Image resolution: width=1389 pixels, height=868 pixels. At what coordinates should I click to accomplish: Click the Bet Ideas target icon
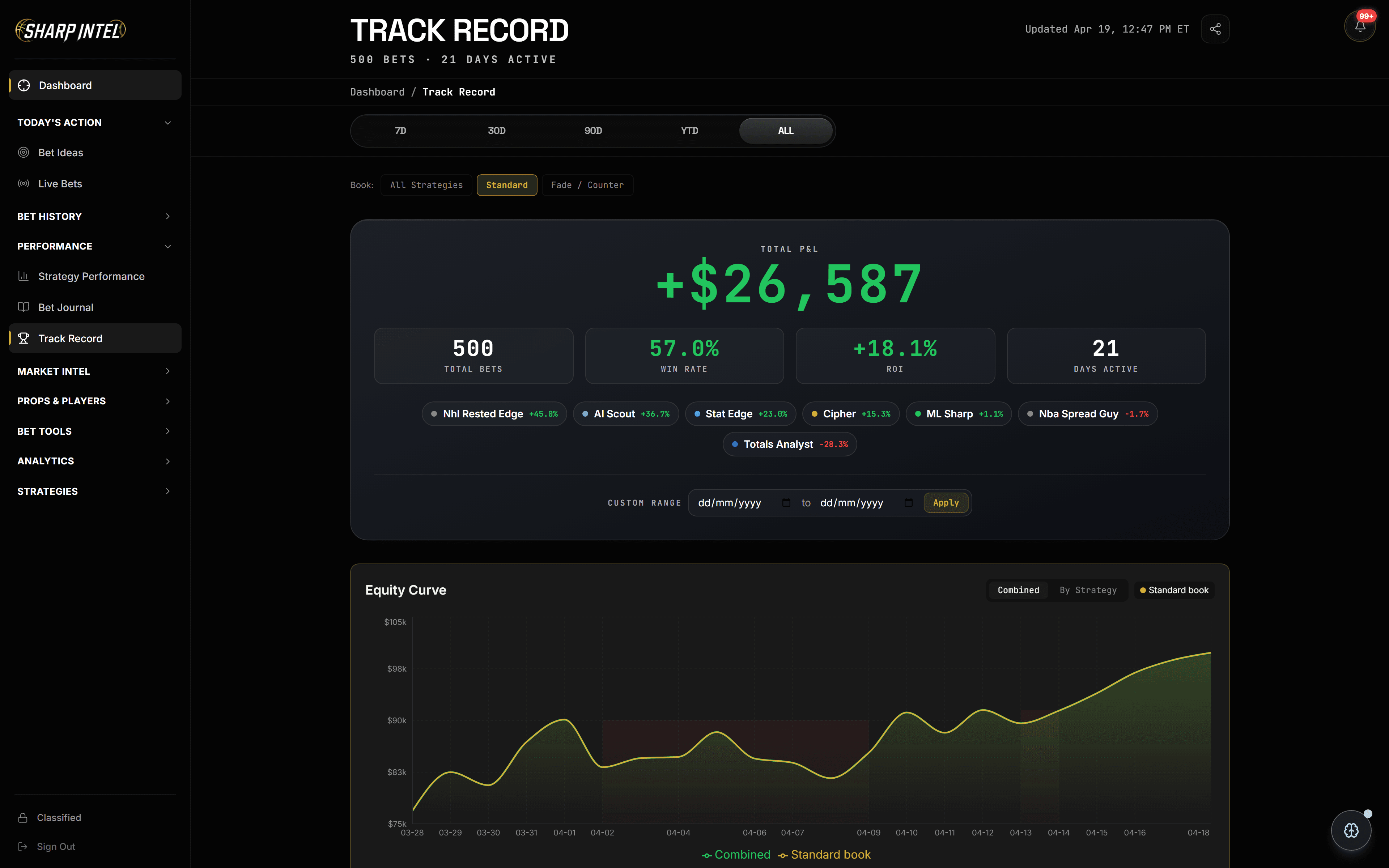tap(24, 153)
